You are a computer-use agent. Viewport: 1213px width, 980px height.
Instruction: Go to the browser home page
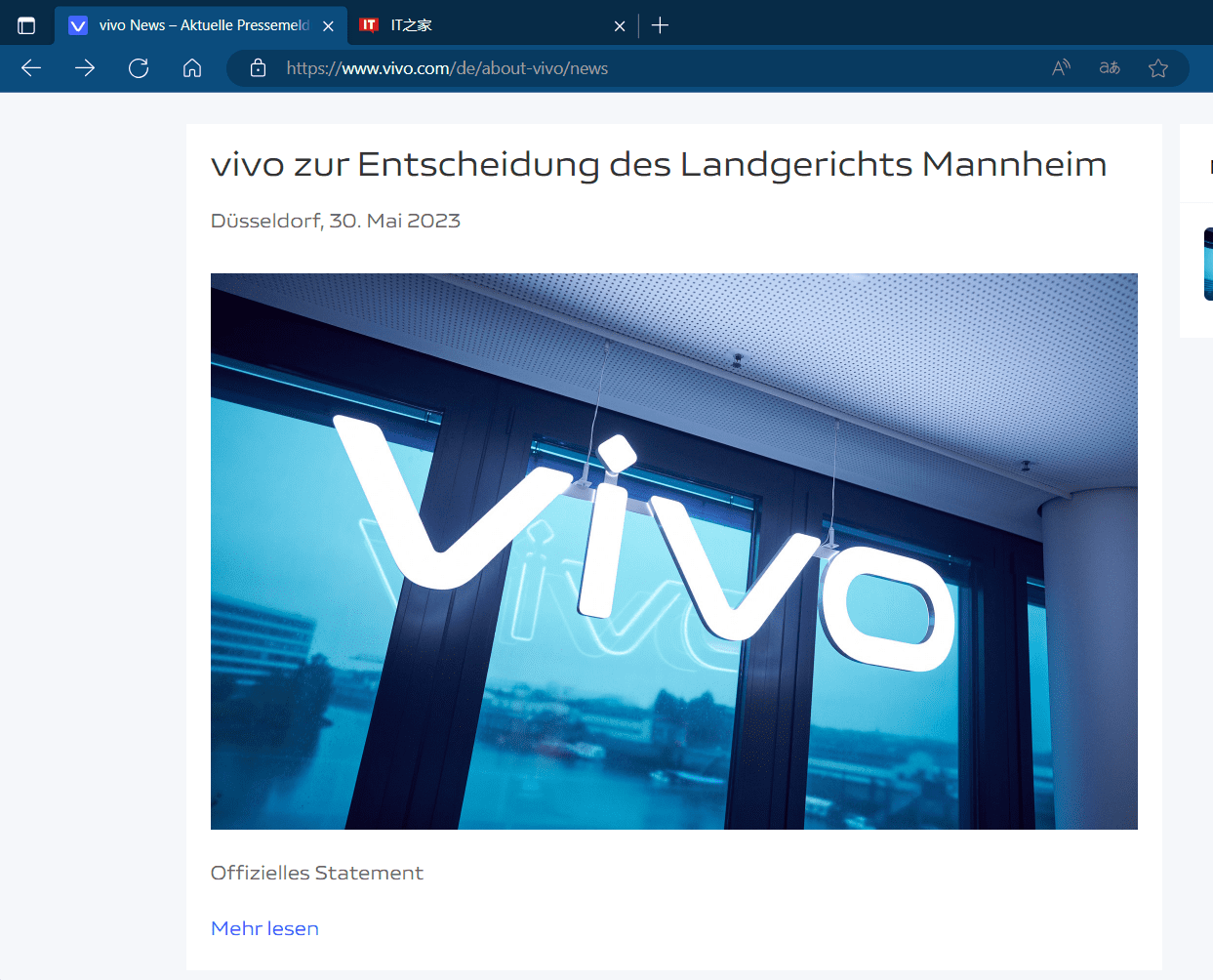(192, 67)
